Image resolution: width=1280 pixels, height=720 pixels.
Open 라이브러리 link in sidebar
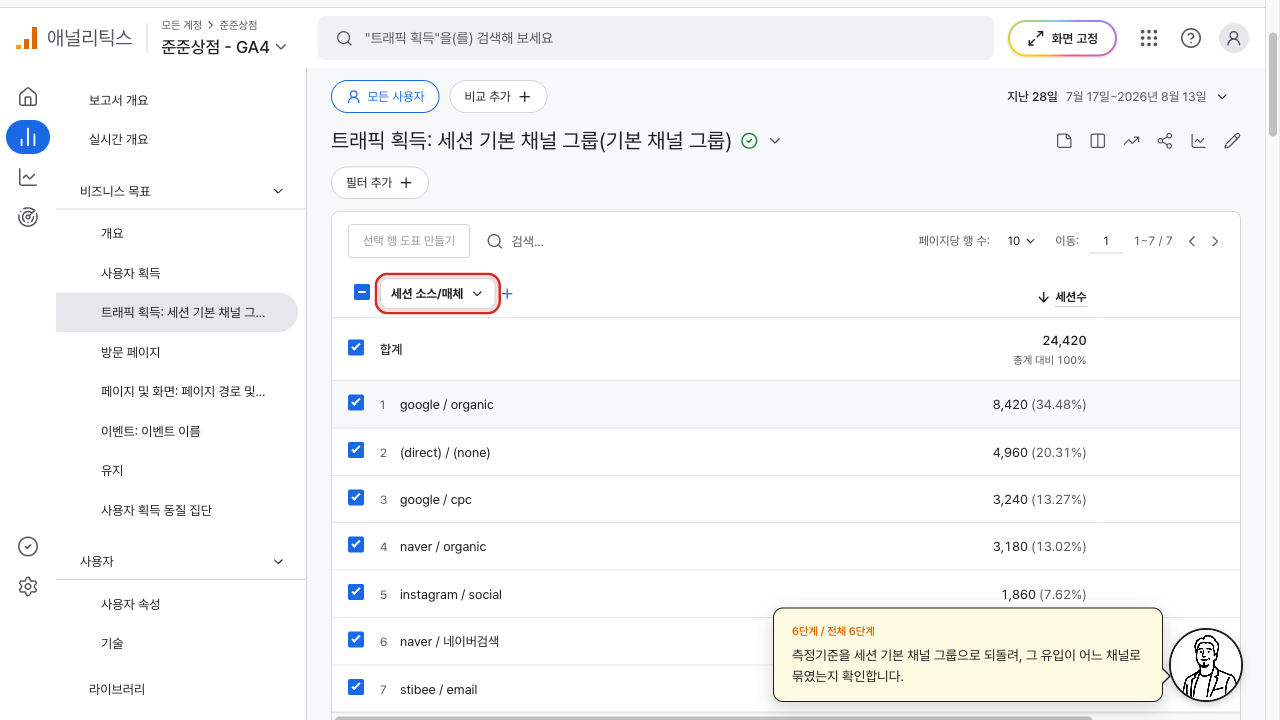coord(117,689)
